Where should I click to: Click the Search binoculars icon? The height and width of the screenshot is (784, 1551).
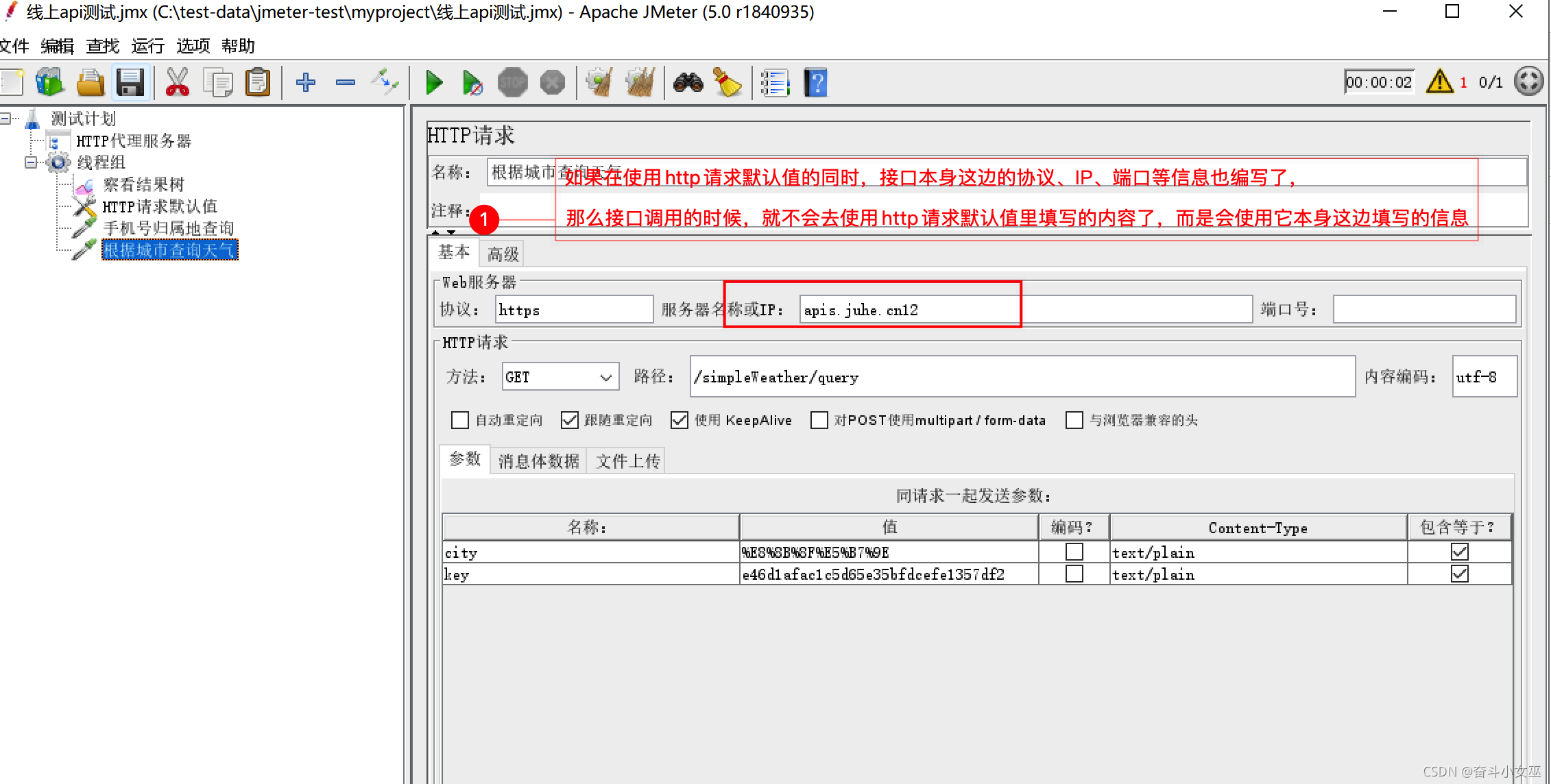click(x=688, y=82)
